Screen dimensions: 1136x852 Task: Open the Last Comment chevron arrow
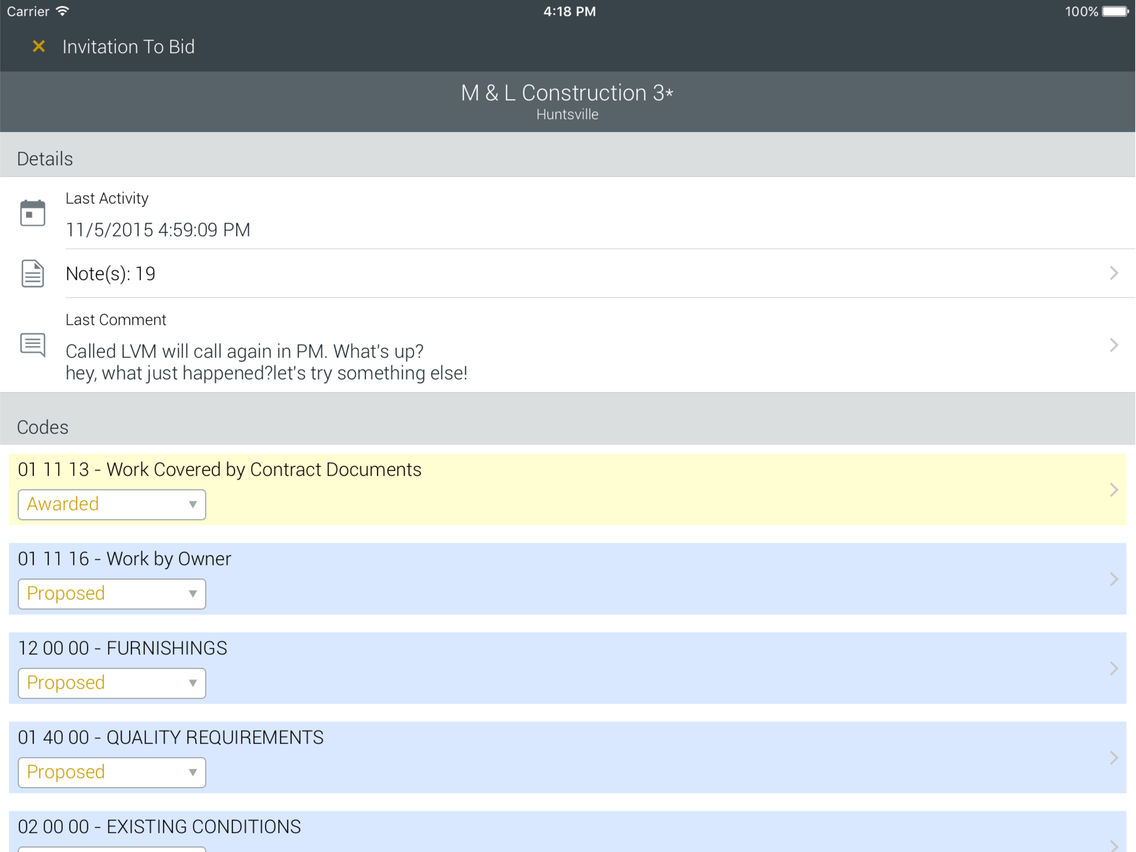point(1114,345)
